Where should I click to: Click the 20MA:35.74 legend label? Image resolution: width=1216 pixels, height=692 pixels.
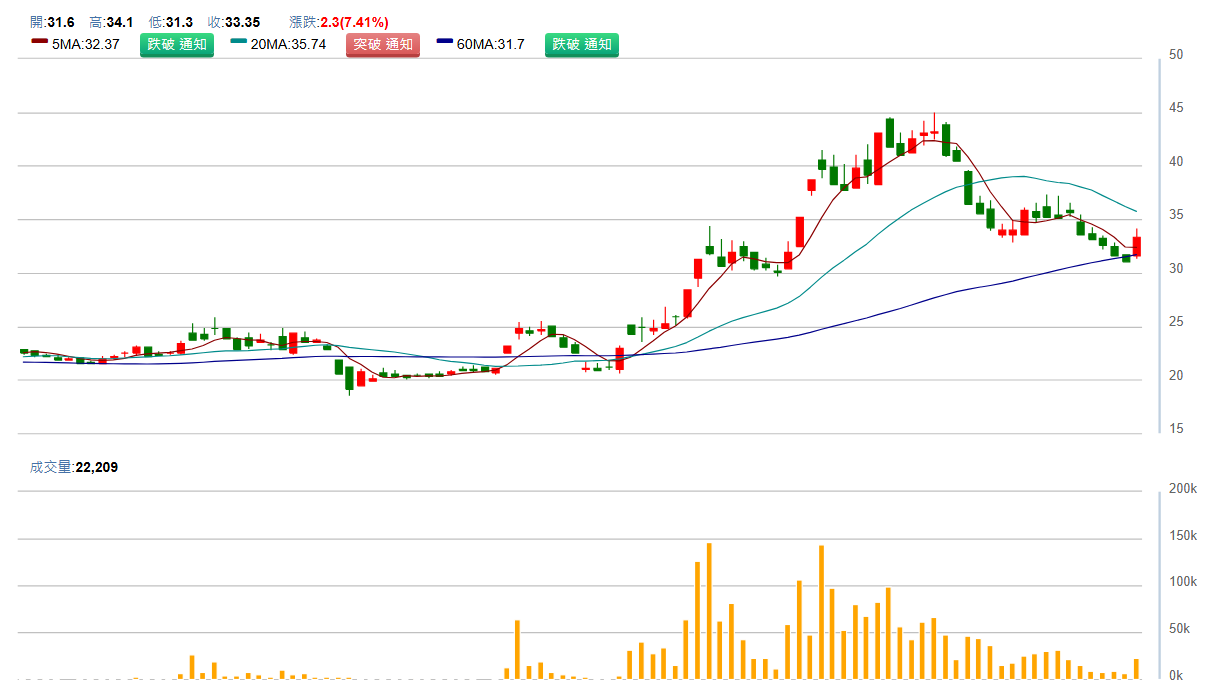(x=288, y=45)
